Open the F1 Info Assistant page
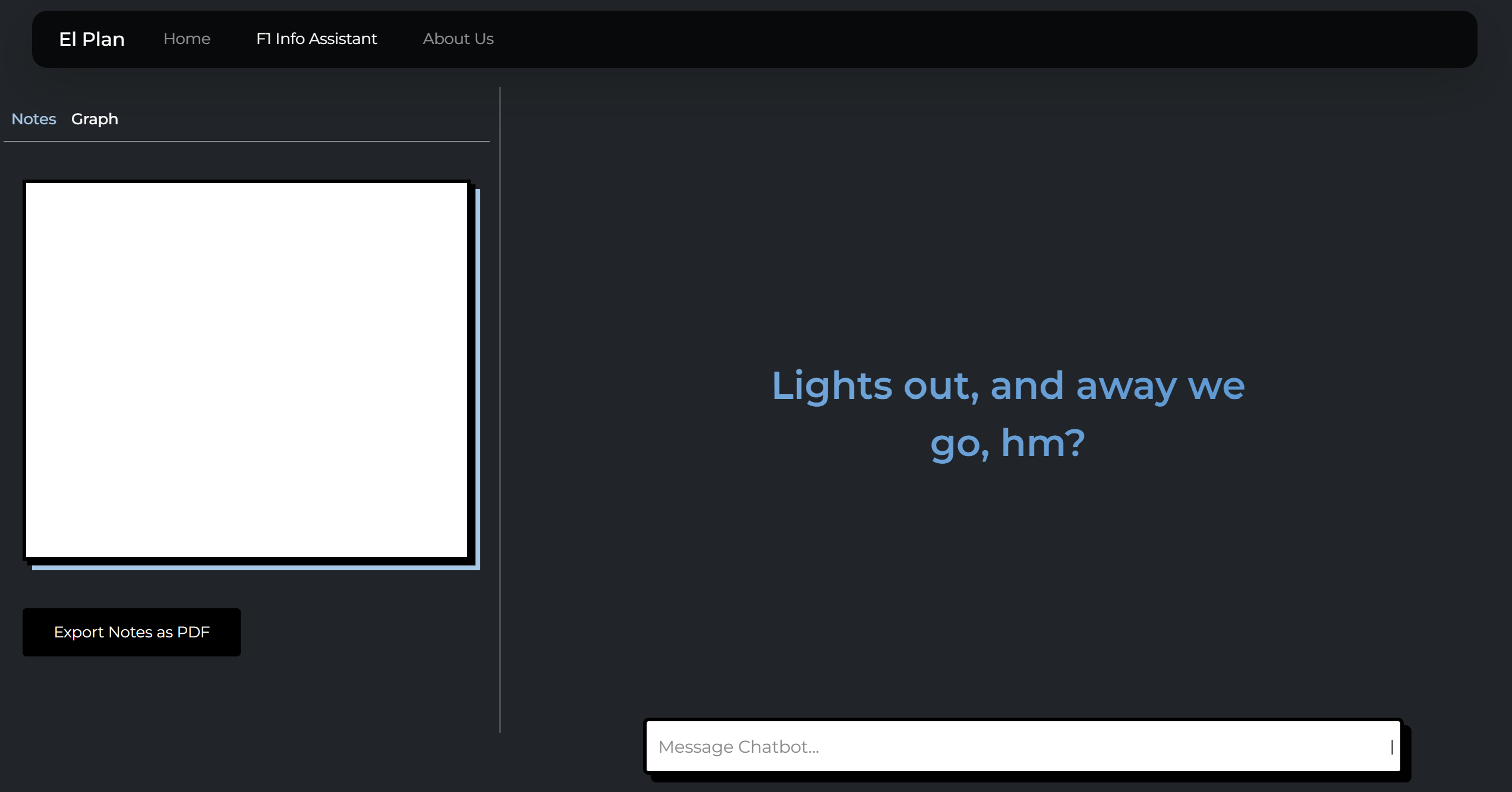This screenshot has width=1512, height=792. 316,39
